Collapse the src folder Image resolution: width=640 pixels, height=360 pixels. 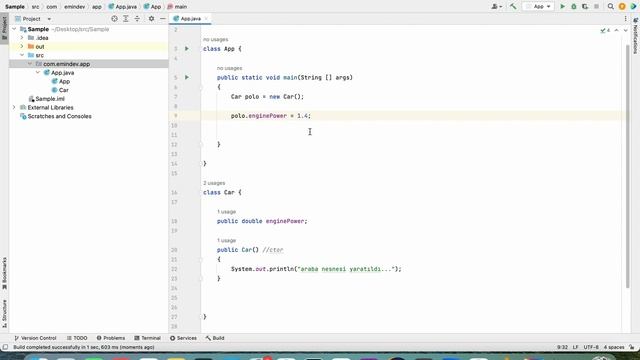click(x=22, y=55)
